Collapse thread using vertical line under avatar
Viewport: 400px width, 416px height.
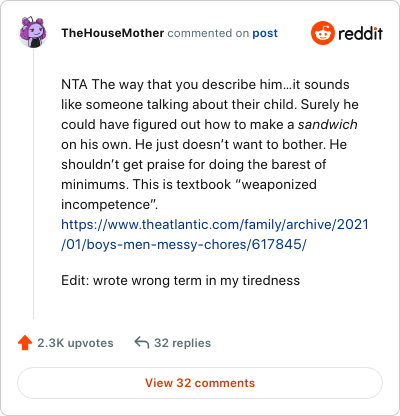click(33, 183)
